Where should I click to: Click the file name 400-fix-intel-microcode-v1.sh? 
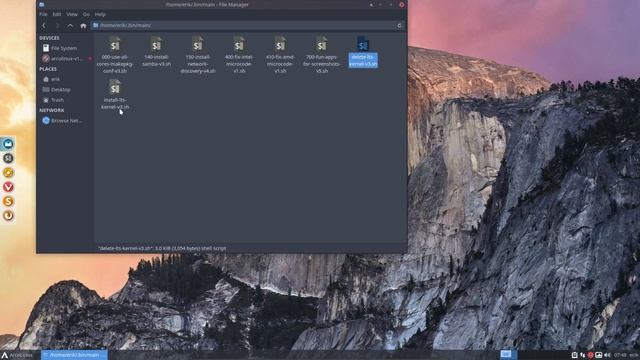coord(239,64)
